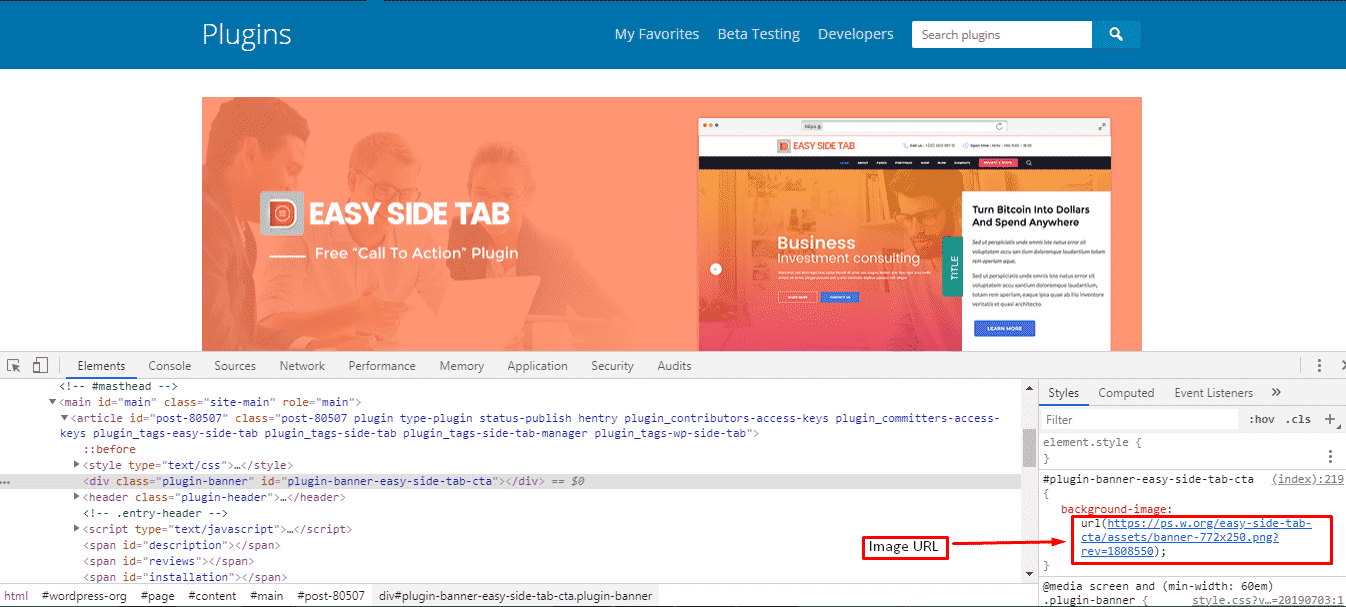The width and height of the screenshot is (1346, 607).
Task: Open element.style three-dot options
Action: pyautogui.click(x=1330, y=456)
